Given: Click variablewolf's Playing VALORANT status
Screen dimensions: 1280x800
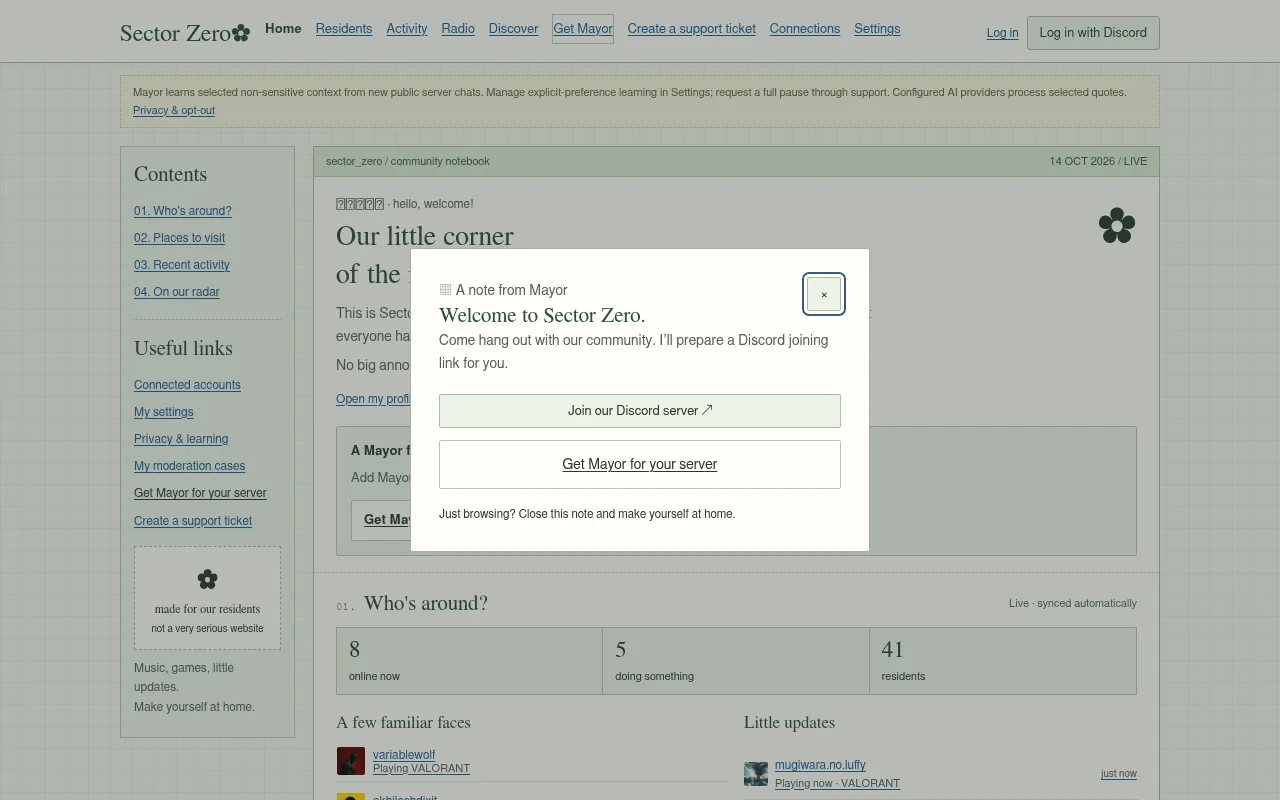Looking at the screenshot, I should (x=421, y=769).
